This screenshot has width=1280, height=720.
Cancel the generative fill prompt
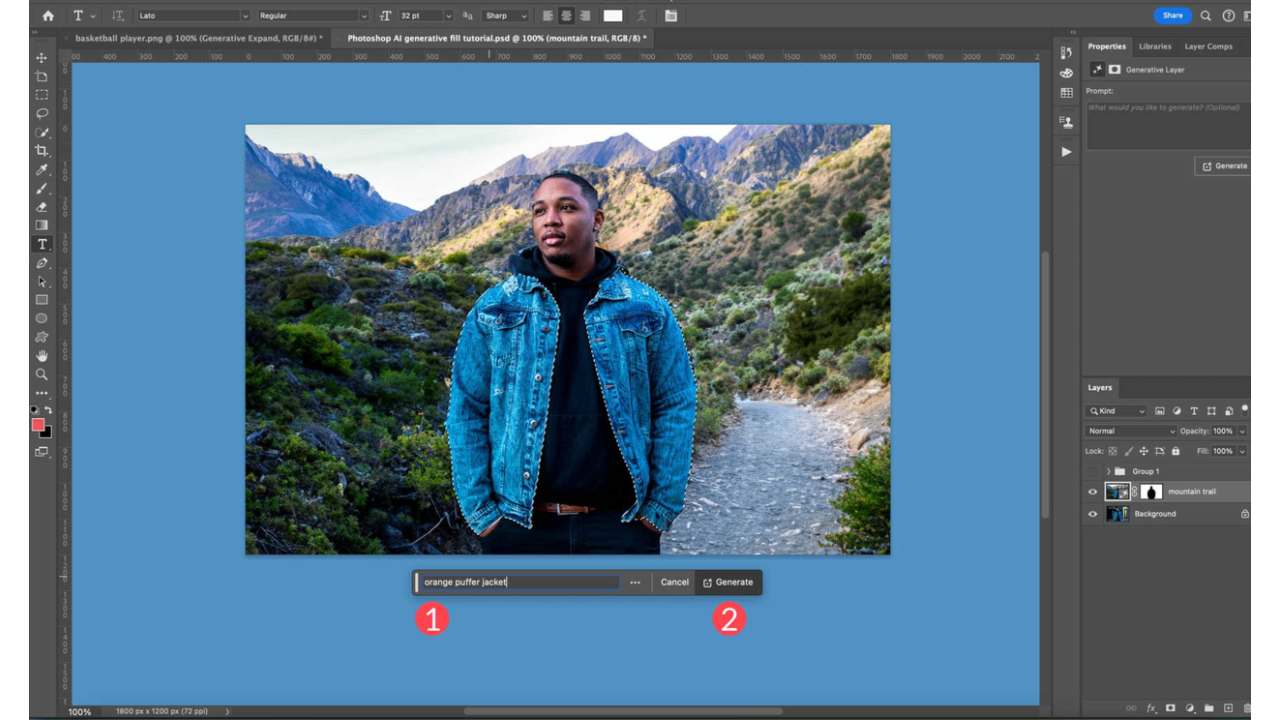click(674, 582)
